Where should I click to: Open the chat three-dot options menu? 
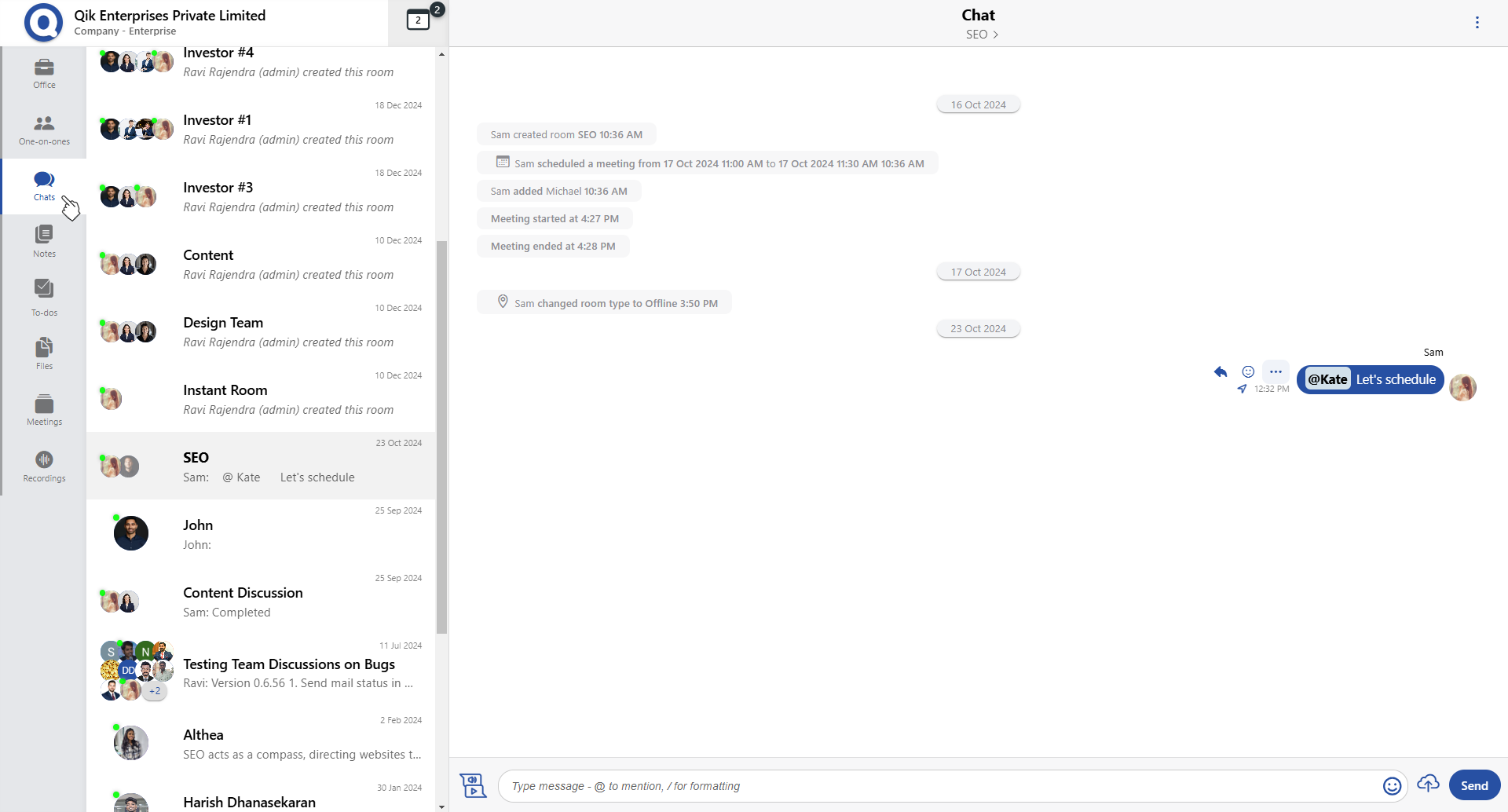point(1477,23)
